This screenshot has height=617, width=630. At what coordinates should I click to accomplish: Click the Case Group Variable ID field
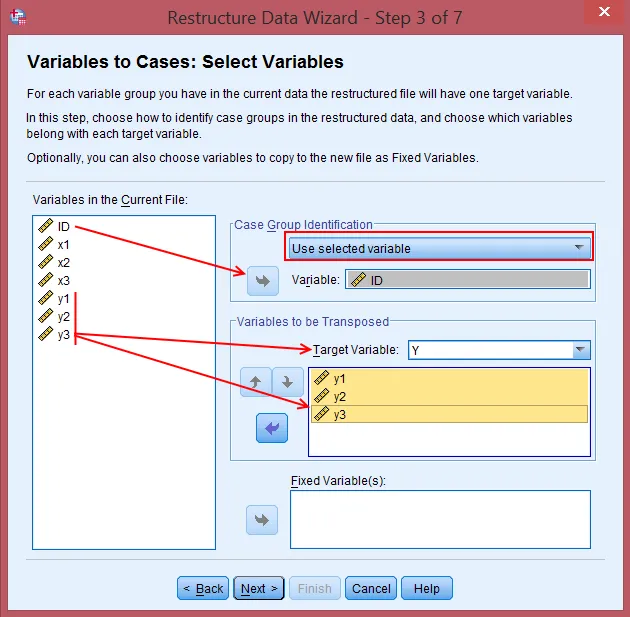pyautogui.click(x=467, y=281)
